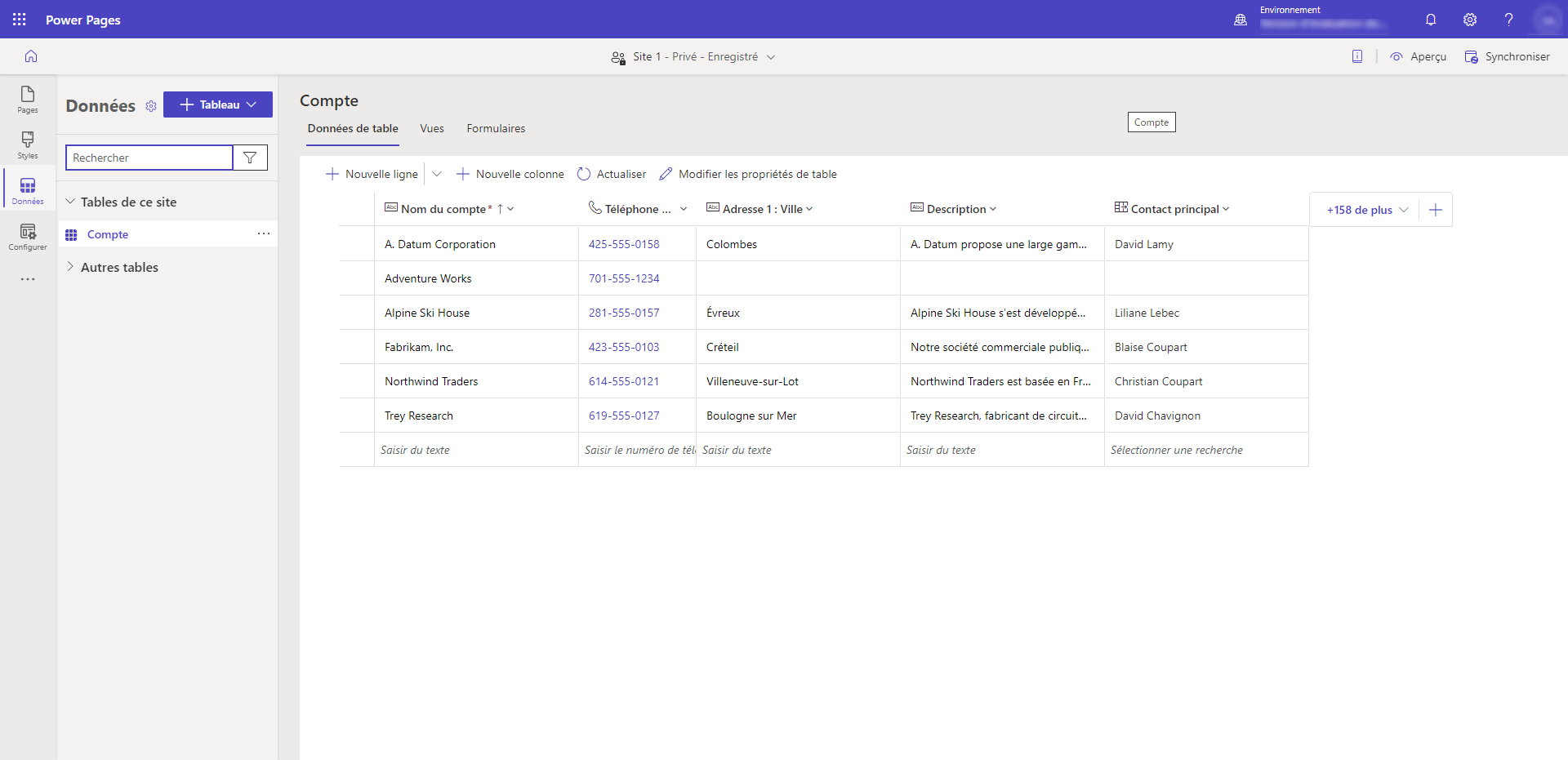Open the Styles workspace in sidebar
This screenshot has height=760, width=1568.
(x=28, y=144)
